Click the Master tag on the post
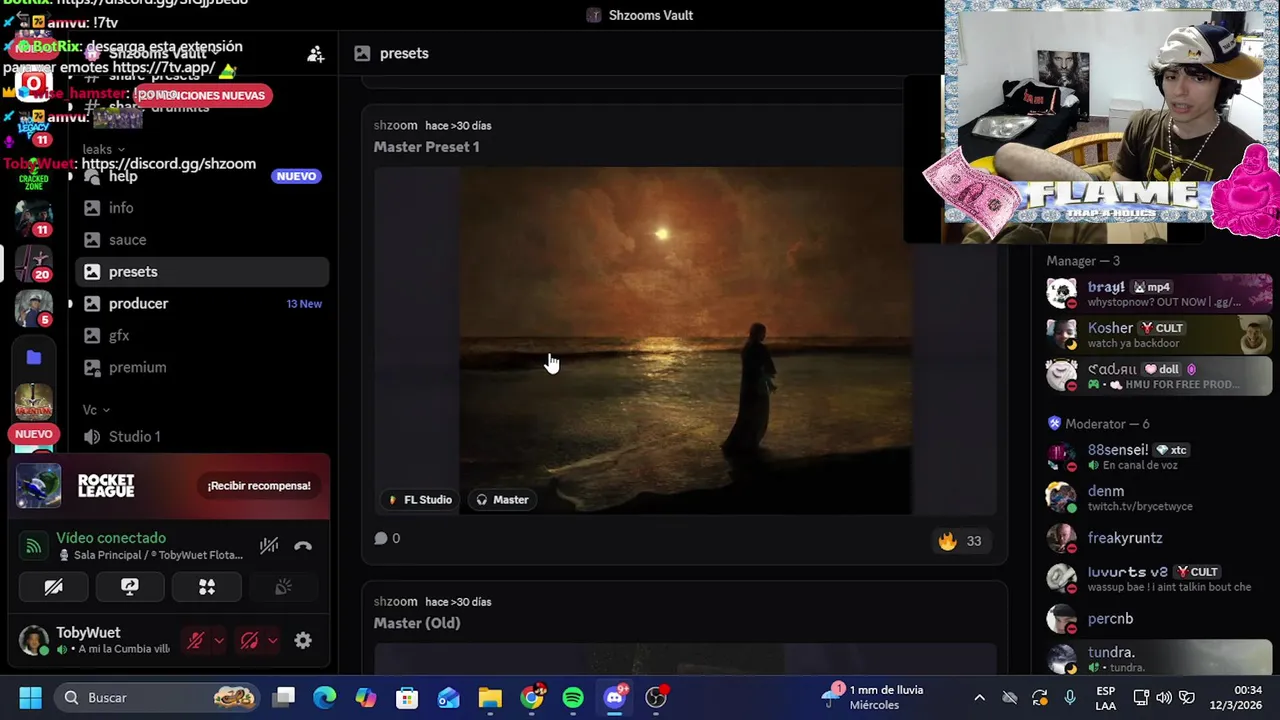Screen dimensions: 1280x720 503,500
